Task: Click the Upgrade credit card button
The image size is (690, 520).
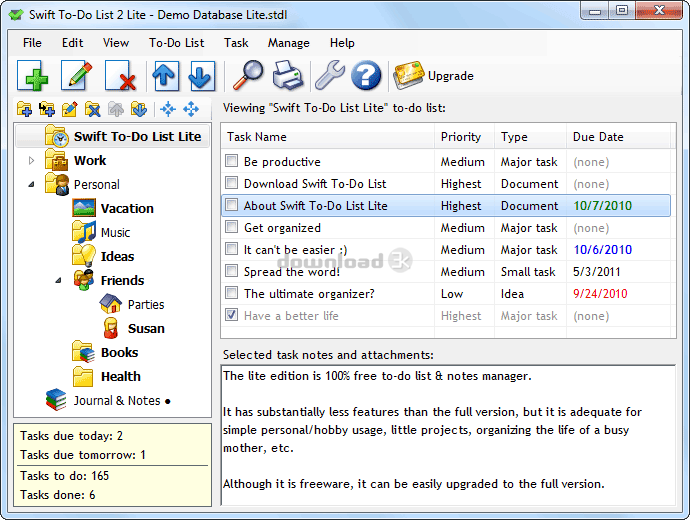Action: [433, 76]
